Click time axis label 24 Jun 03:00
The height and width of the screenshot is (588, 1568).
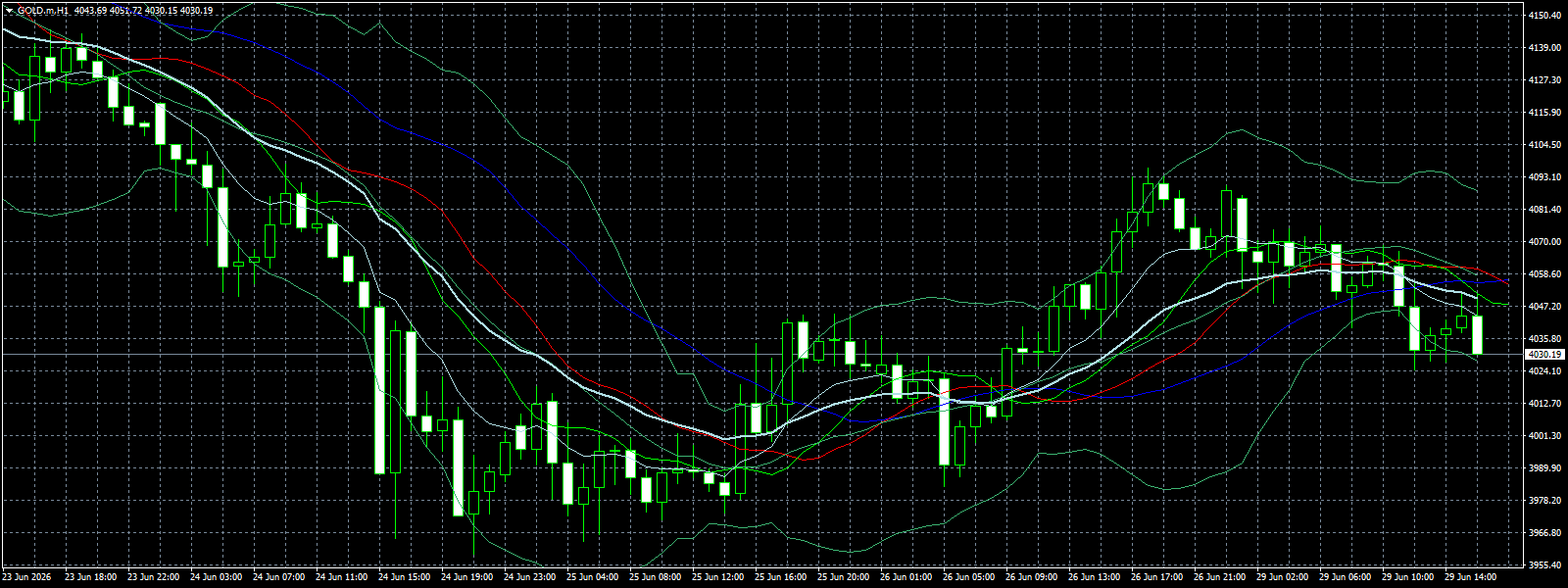tap(216, 577)
